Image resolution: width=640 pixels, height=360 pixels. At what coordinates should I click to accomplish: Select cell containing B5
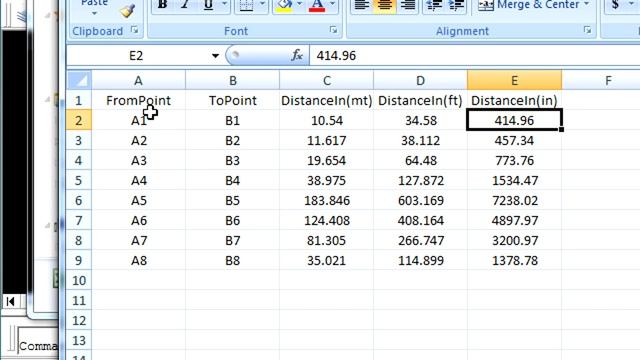(x=232, y=200)
